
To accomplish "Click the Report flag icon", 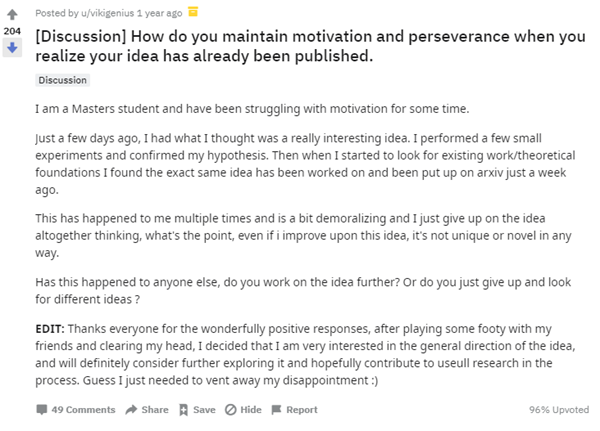I will (x=276, y=410).
